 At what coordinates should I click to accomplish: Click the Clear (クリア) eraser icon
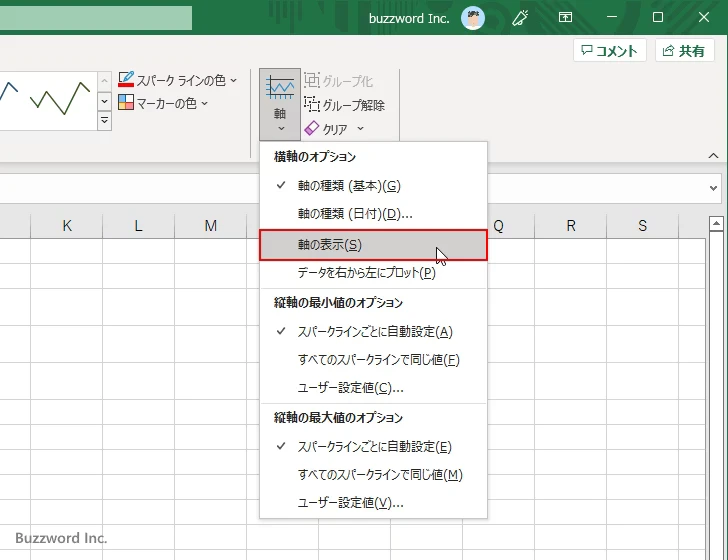(x=312, y=129)
